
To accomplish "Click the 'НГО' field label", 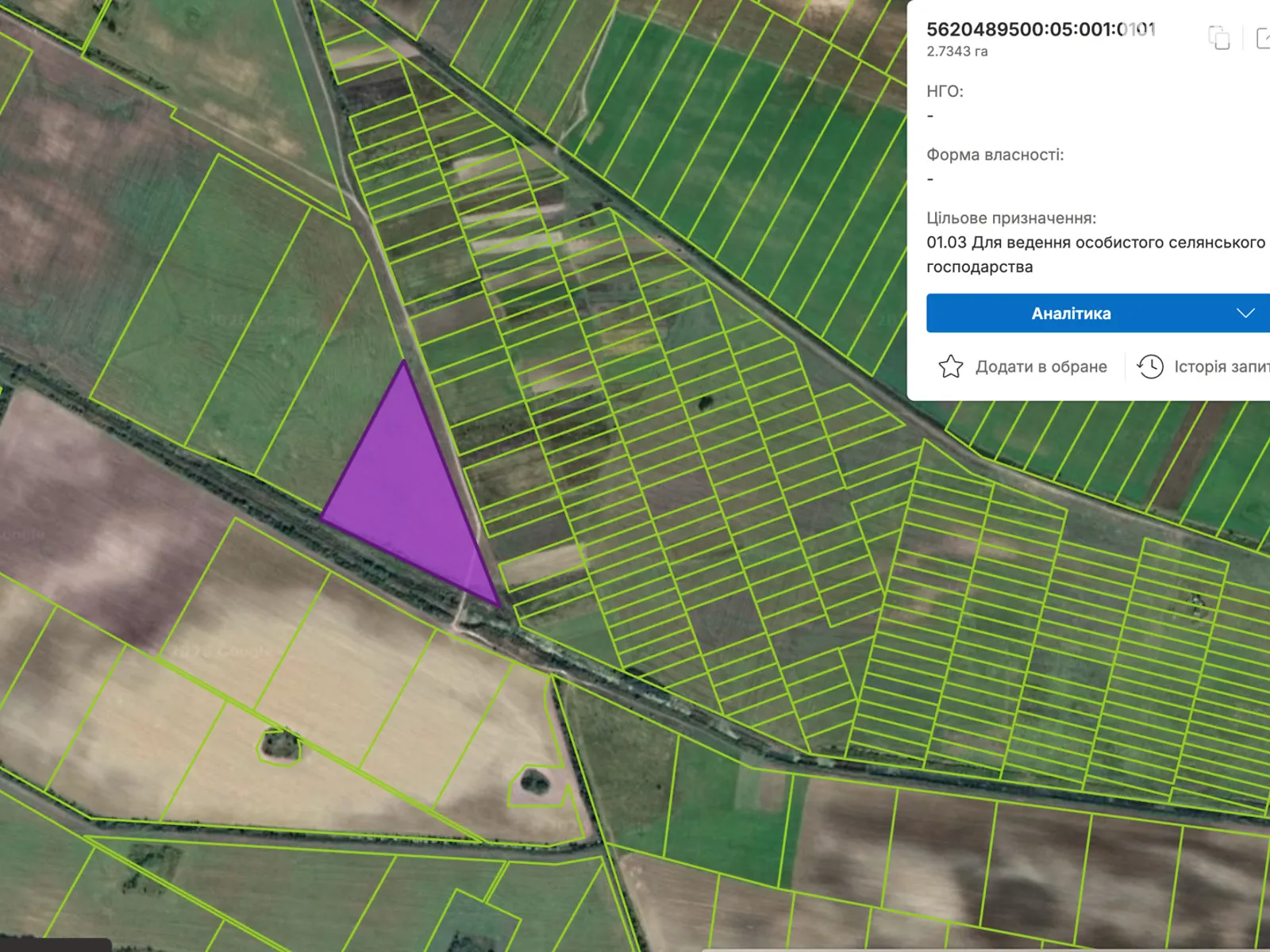I will [x=945, y=91].
